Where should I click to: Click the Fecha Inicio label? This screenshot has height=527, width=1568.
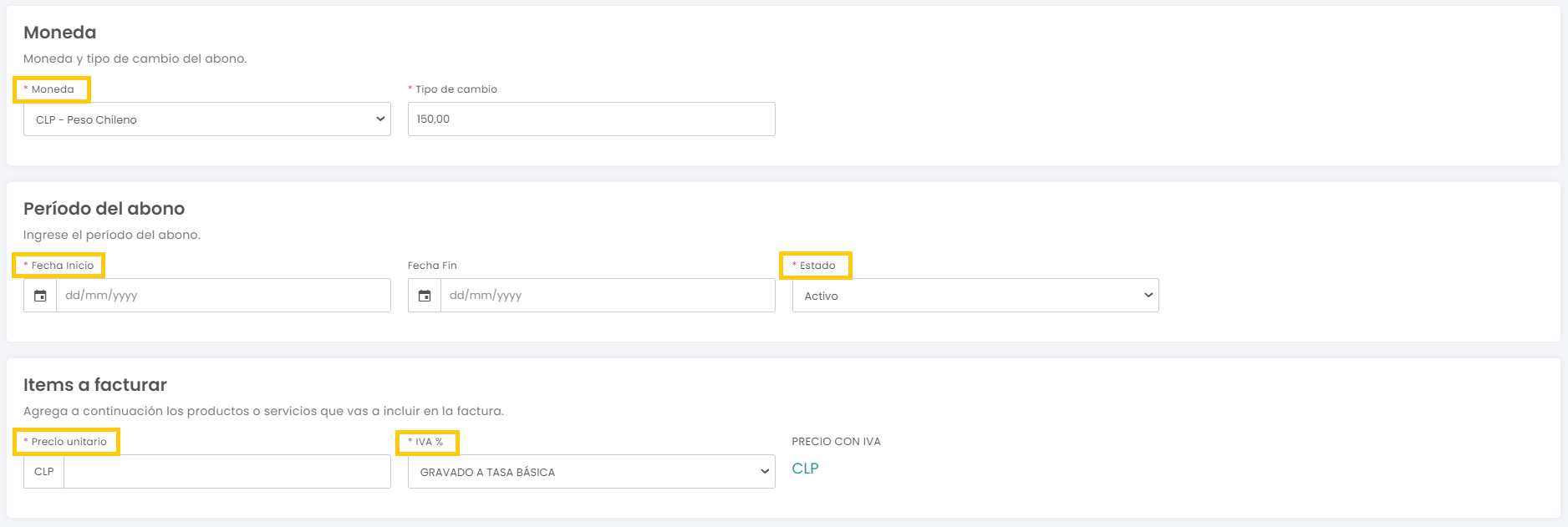(63, 266)
